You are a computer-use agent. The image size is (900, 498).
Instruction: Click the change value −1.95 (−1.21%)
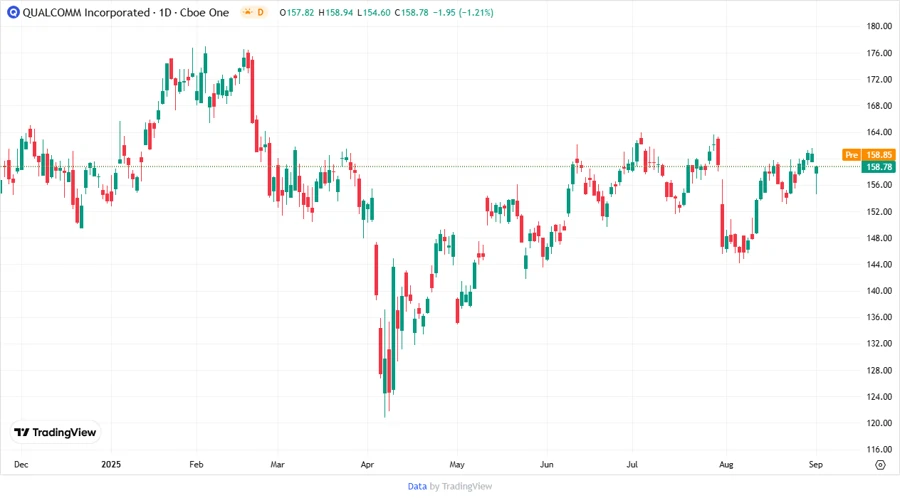point(463,12)
